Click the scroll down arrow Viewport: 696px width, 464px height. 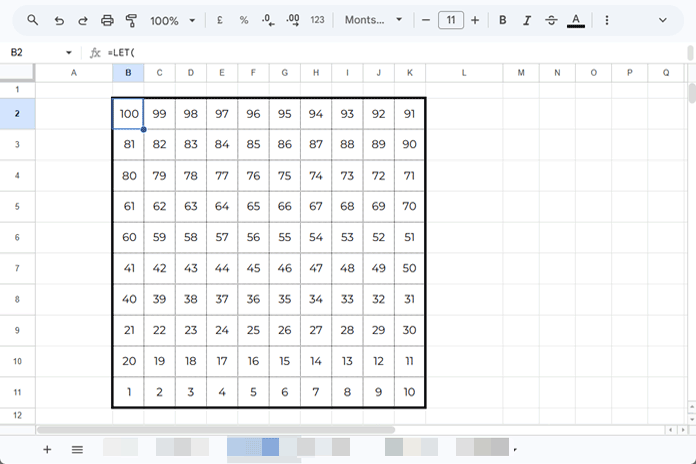692,419
